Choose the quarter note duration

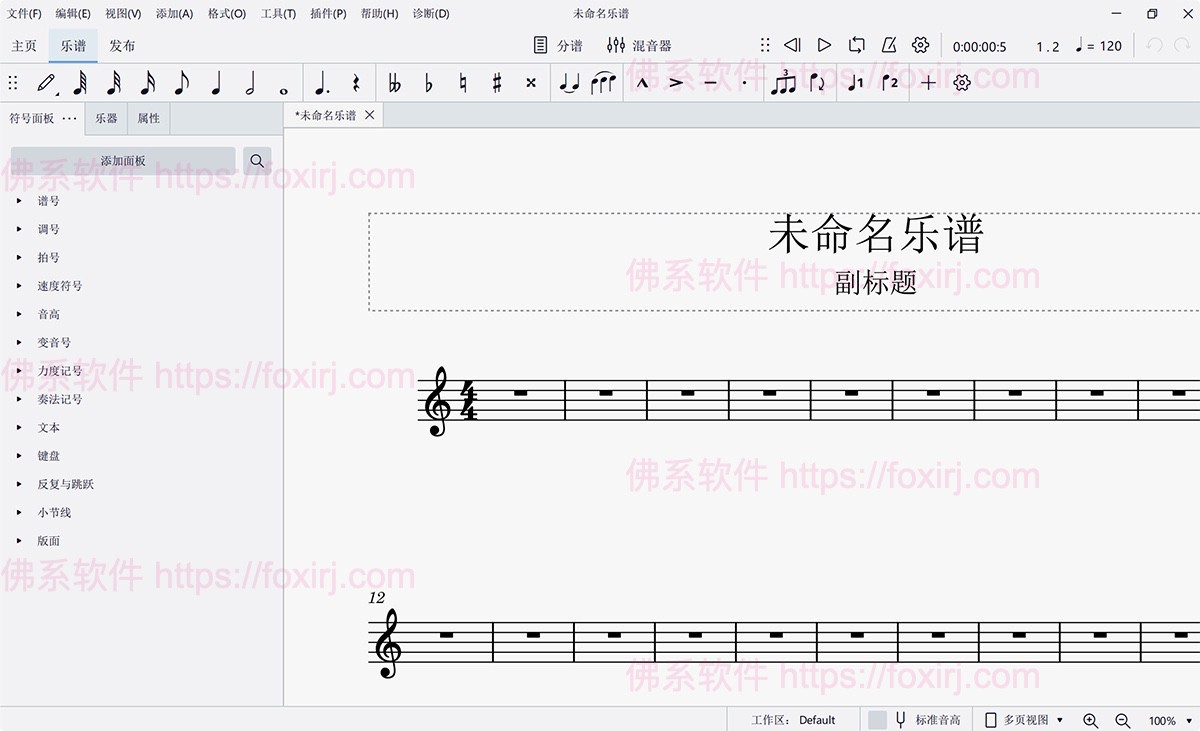(215, 83)
